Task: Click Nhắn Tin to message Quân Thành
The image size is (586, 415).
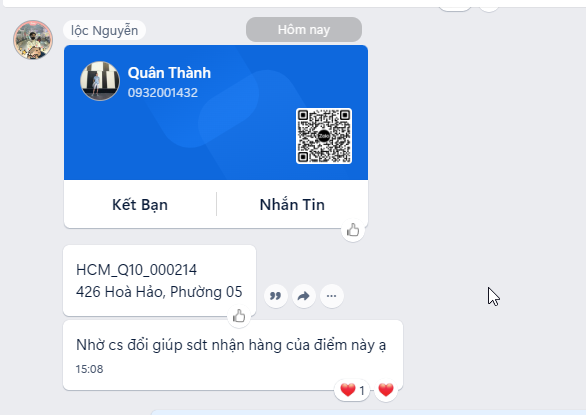Action: coord(292,205)
